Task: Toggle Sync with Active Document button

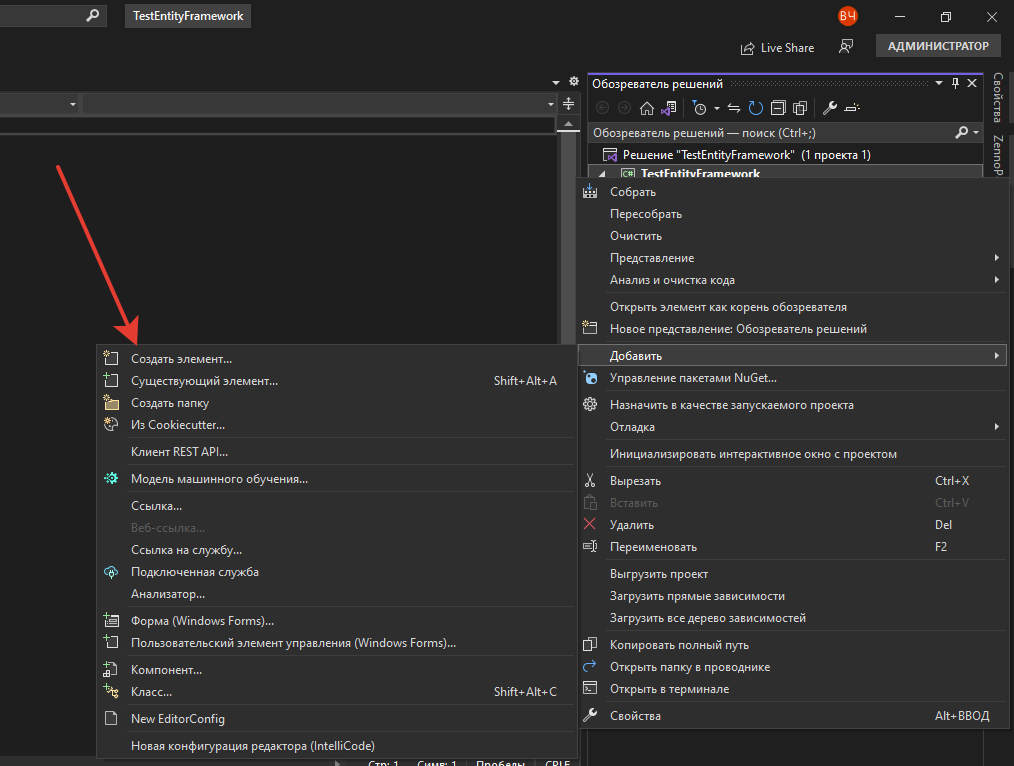Action: pyautogui.click(x=733, y=108)
